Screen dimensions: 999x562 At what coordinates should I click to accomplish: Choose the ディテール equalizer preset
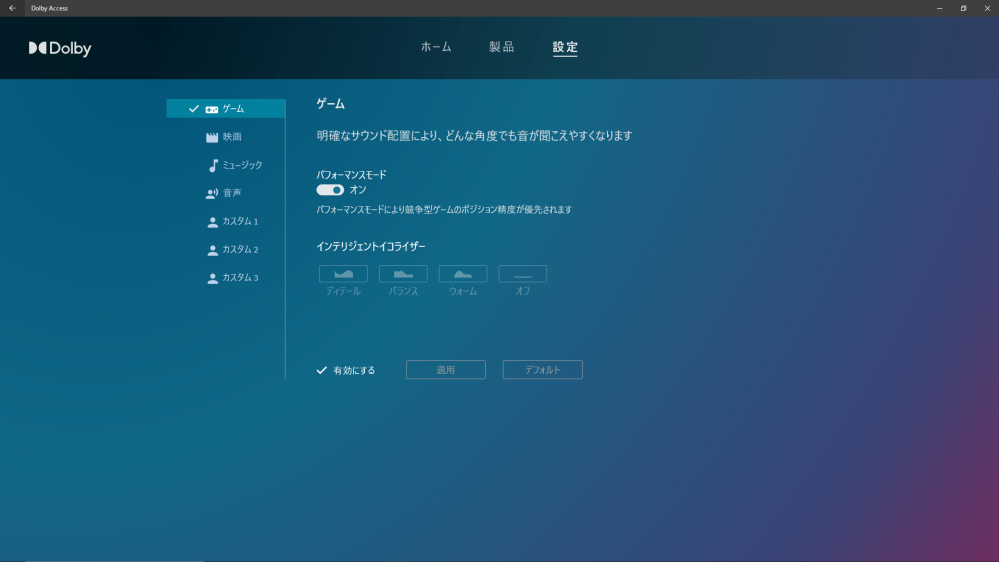(343, 274)
